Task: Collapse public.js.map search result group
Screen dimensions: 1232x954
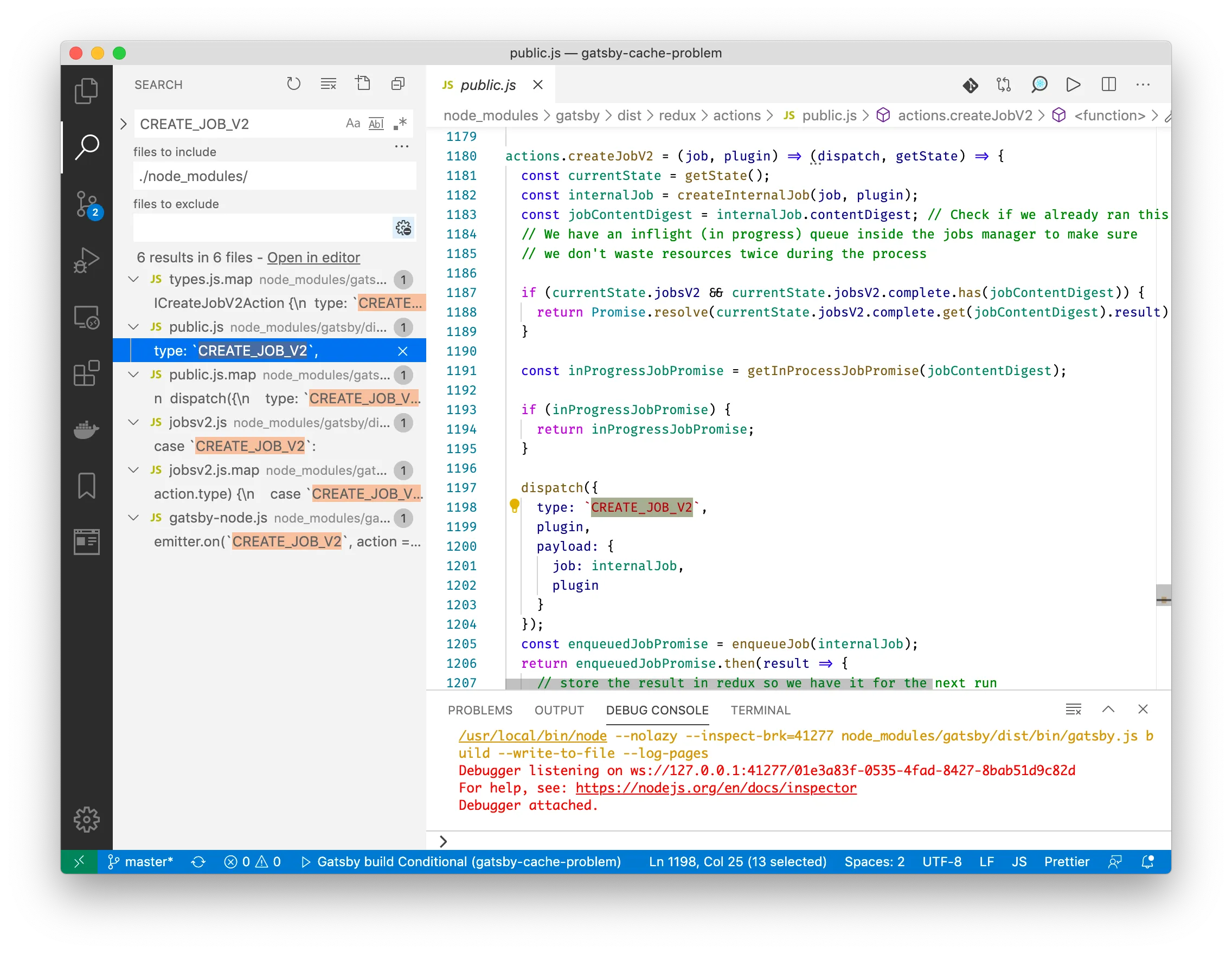Action: [134, 375]
